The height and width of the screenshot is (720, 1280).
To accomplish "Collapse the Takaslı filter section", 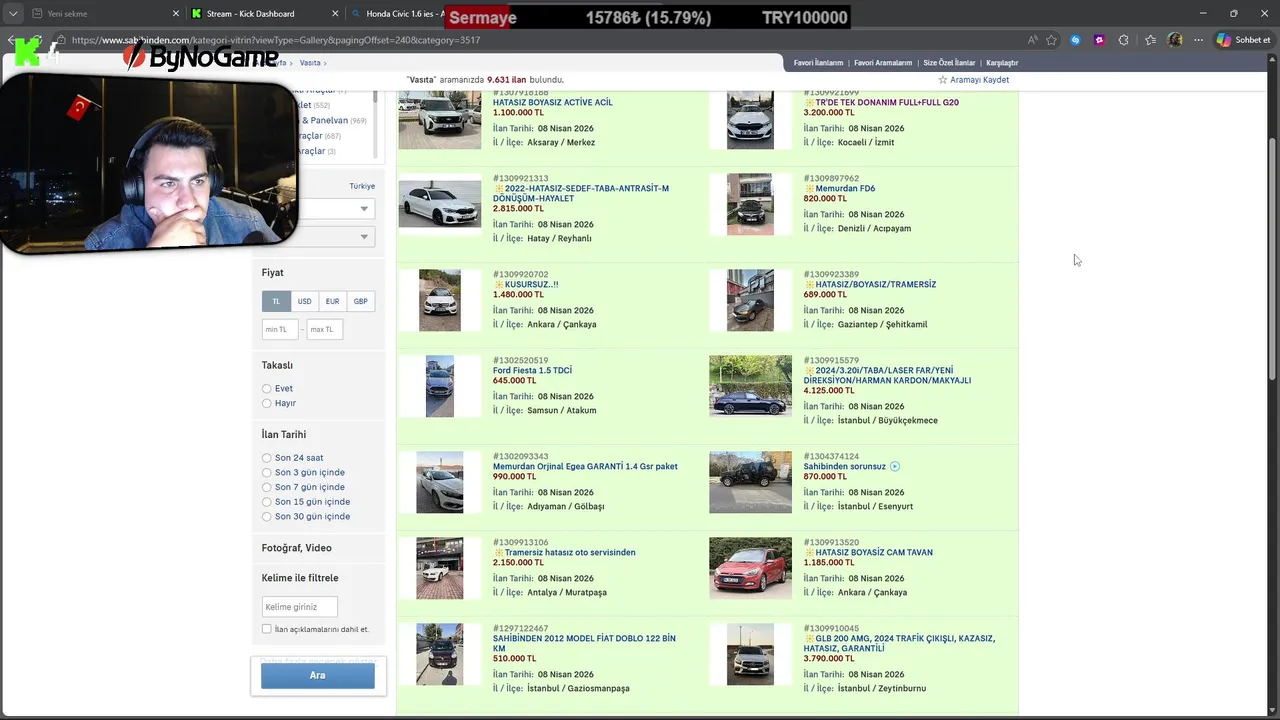I will (x=277, y=366).
